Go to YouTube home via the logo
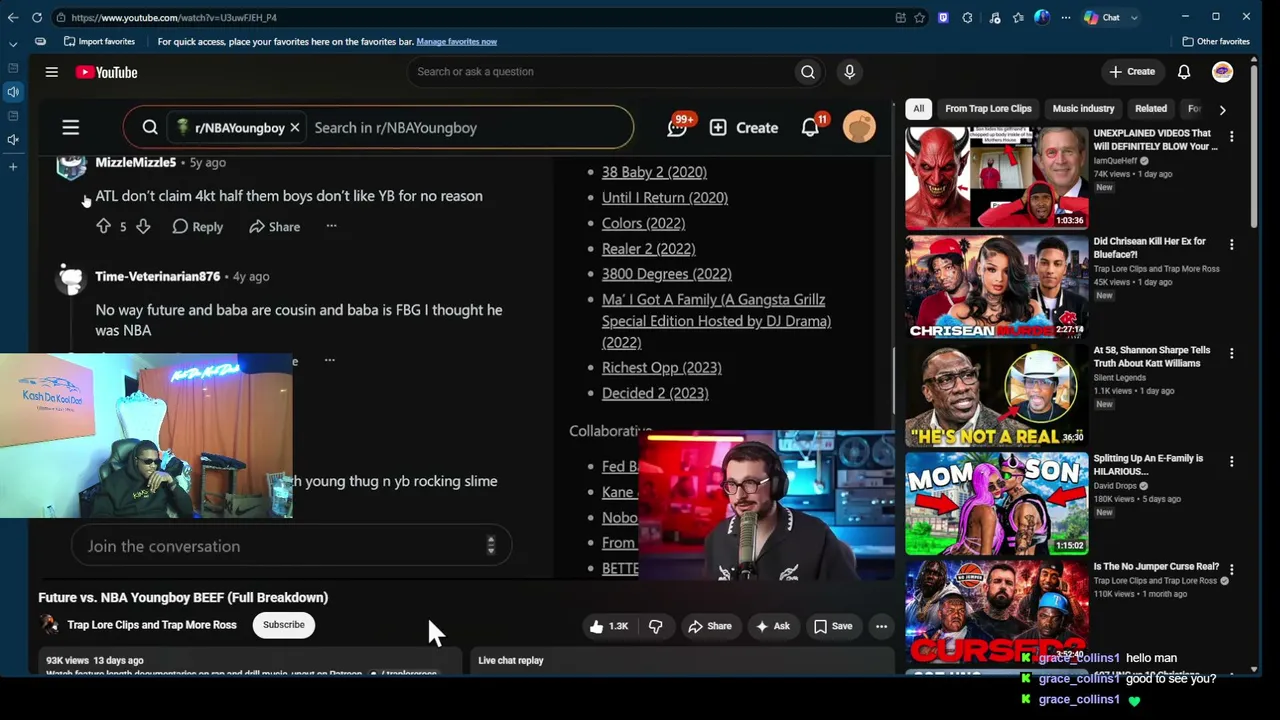 click(106, 72)
